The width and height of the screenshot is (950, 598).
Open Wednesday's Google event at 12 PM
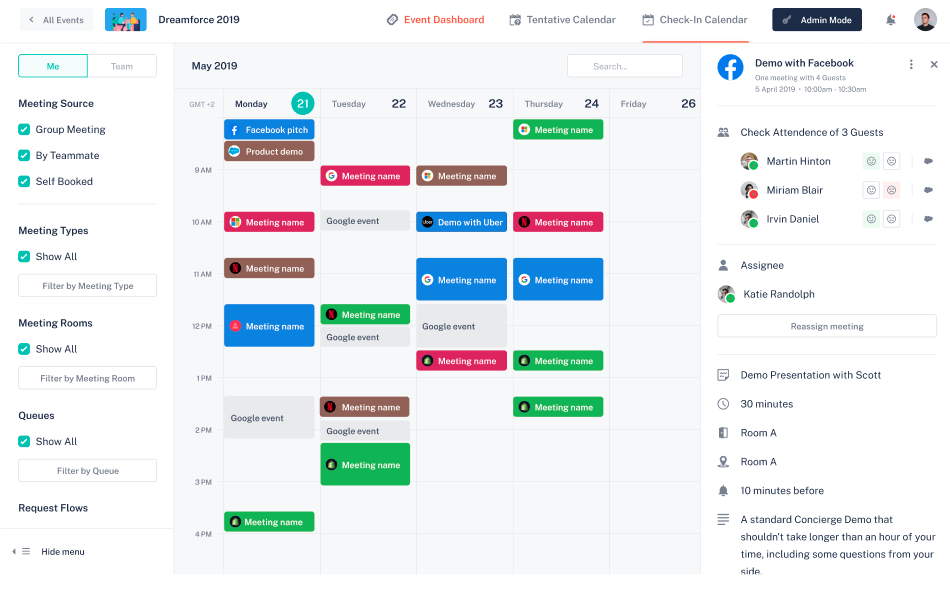tap(462, 326)
